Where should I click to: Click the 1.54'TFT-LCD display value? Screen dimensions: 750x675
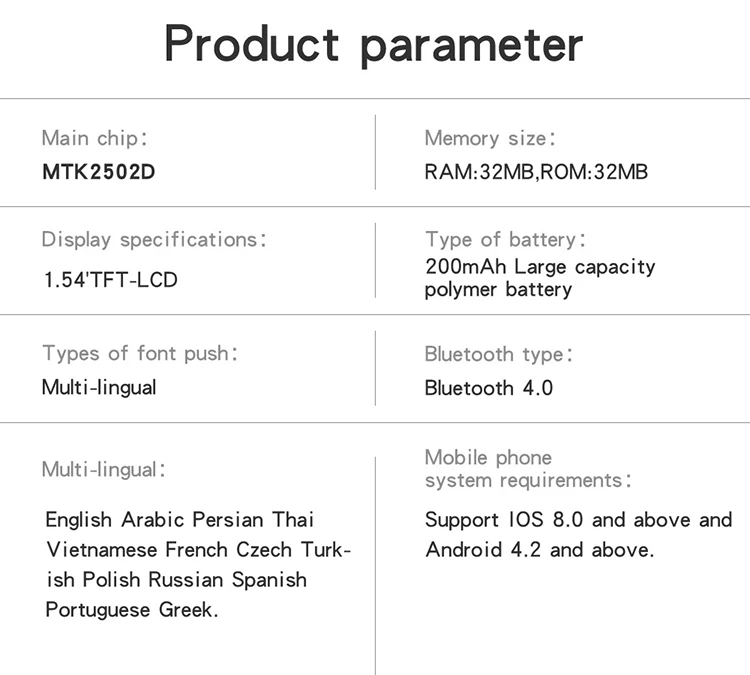click(x=110, y=280)
